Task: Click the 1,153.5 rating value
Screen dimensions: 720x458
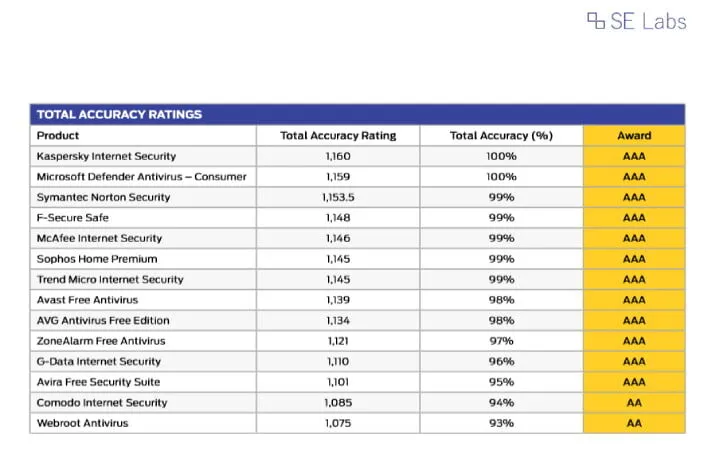Action: (338, 198)
